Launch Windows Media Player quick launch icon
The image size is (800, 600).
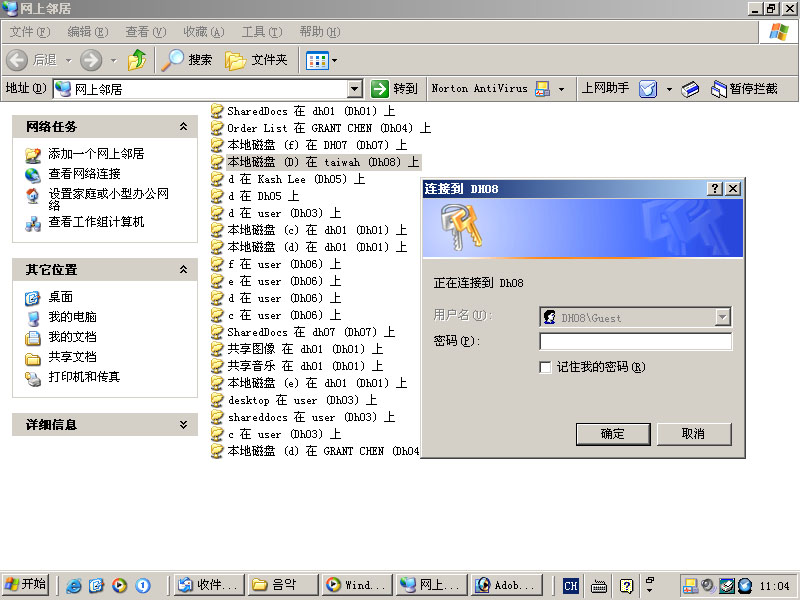click(x=119, y=585)
